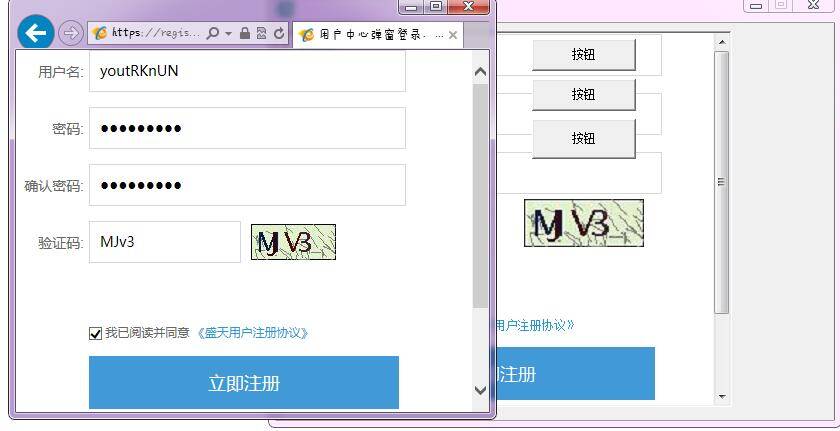Screen dimensions: 840x431
Task: Click third 按钮 button in background window
Action: (x=583, y=139)
